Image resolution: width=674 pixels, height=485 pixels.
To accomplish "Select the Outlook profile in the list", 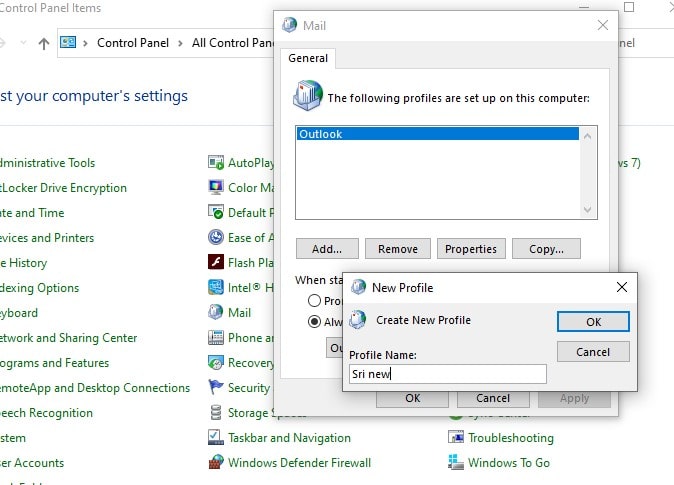I will [438, 134].
